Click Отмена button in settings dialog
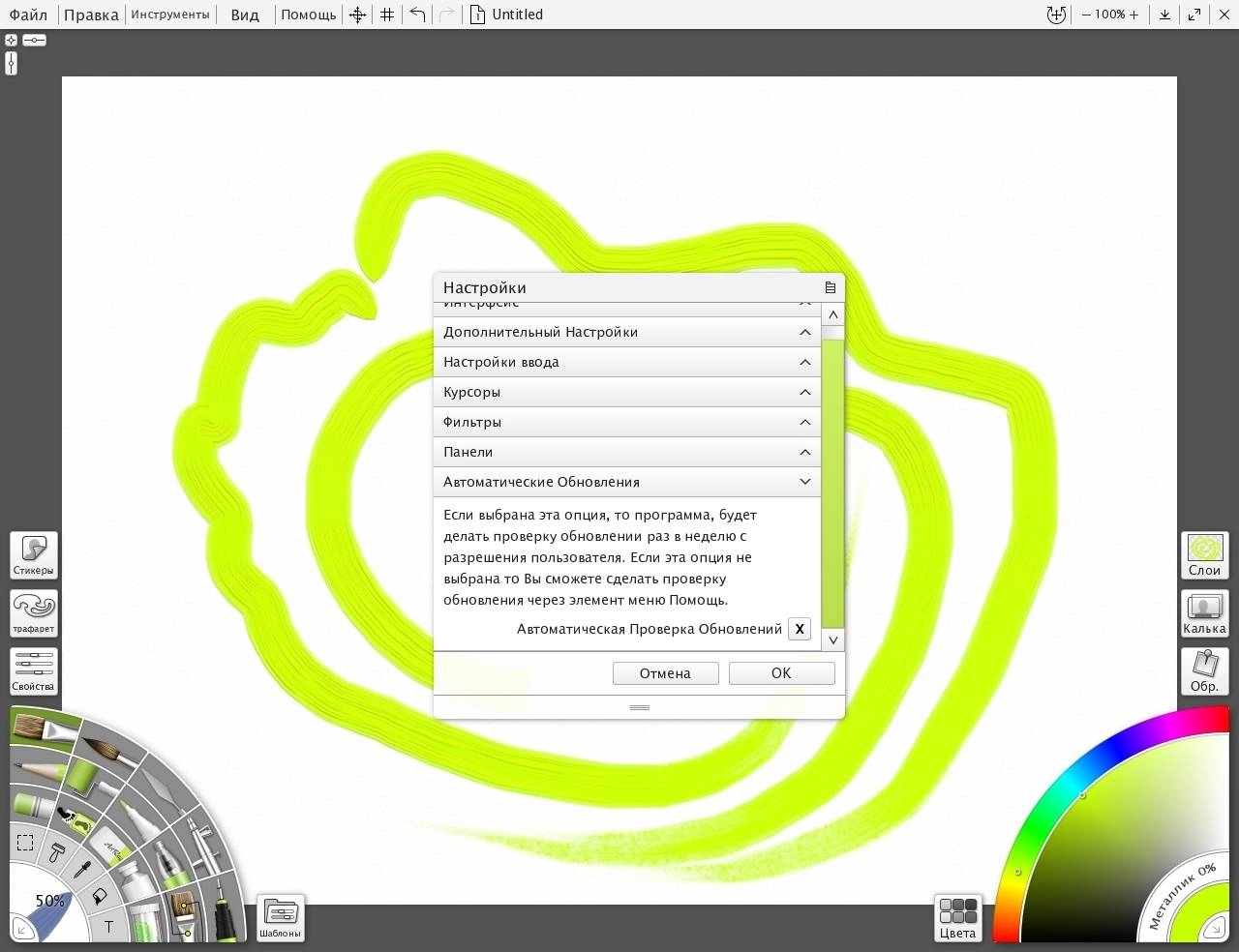1239x952 pixels. pos(665,673)
